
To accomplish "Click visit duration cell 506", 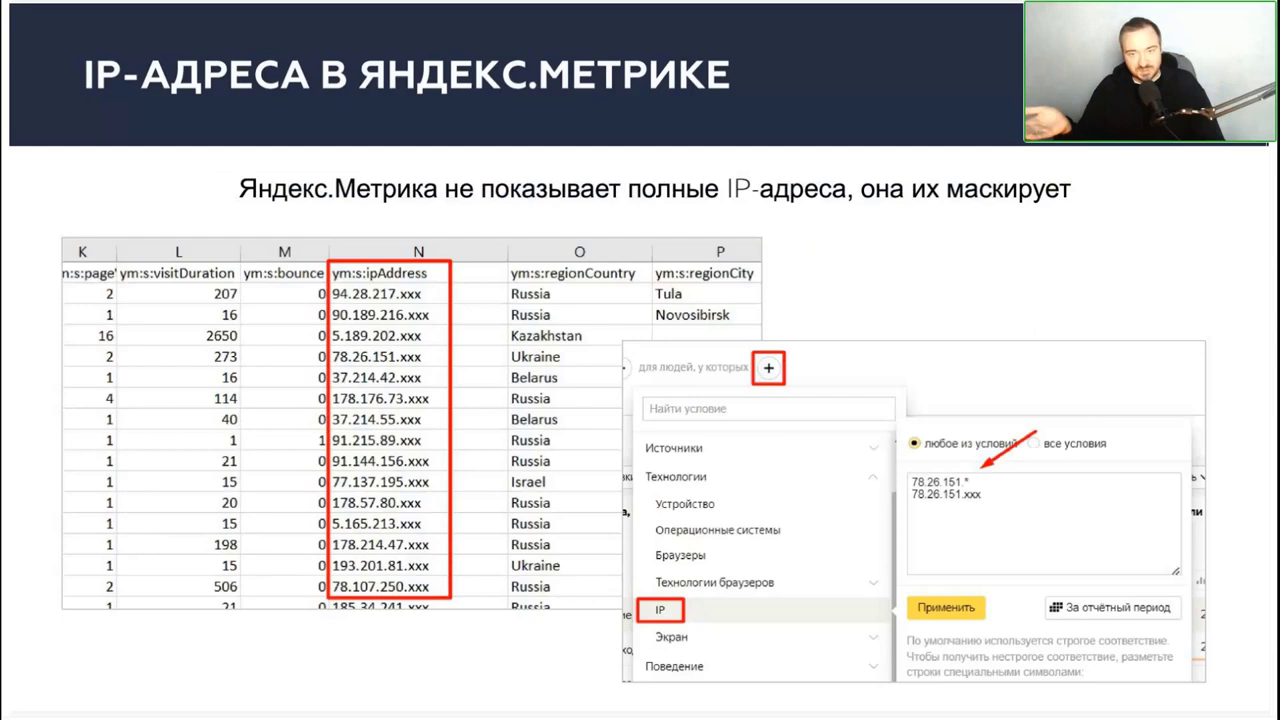I will point(178,587).
